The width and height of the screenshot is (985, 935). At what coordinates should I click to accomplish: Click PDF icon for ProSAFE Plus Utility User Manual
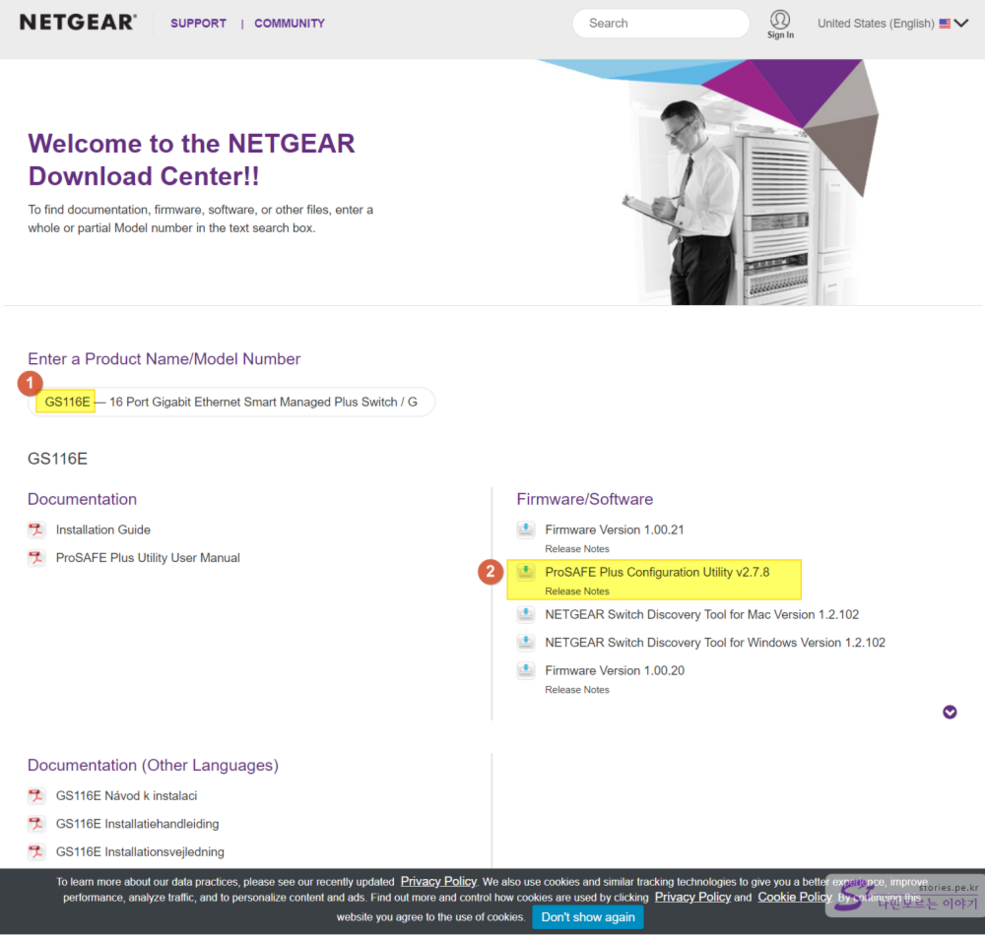tap(37, 558)
